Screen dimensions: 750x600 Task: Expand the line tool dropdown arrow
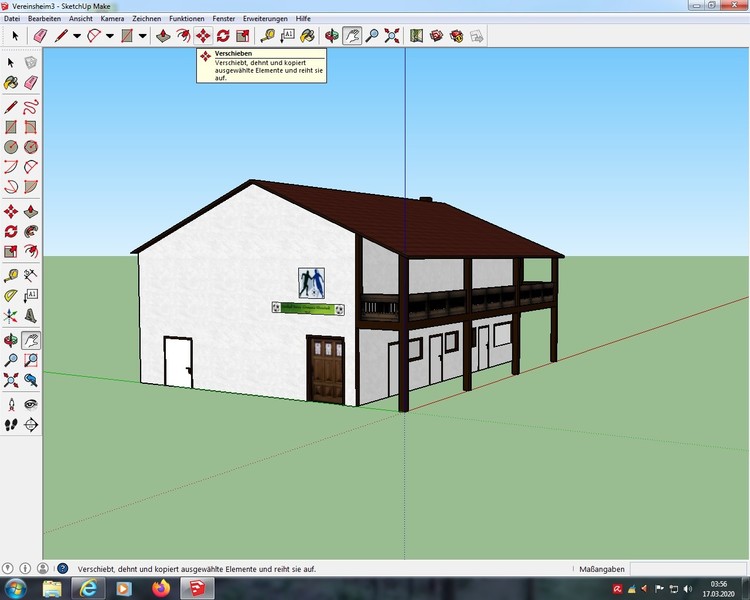77,36
